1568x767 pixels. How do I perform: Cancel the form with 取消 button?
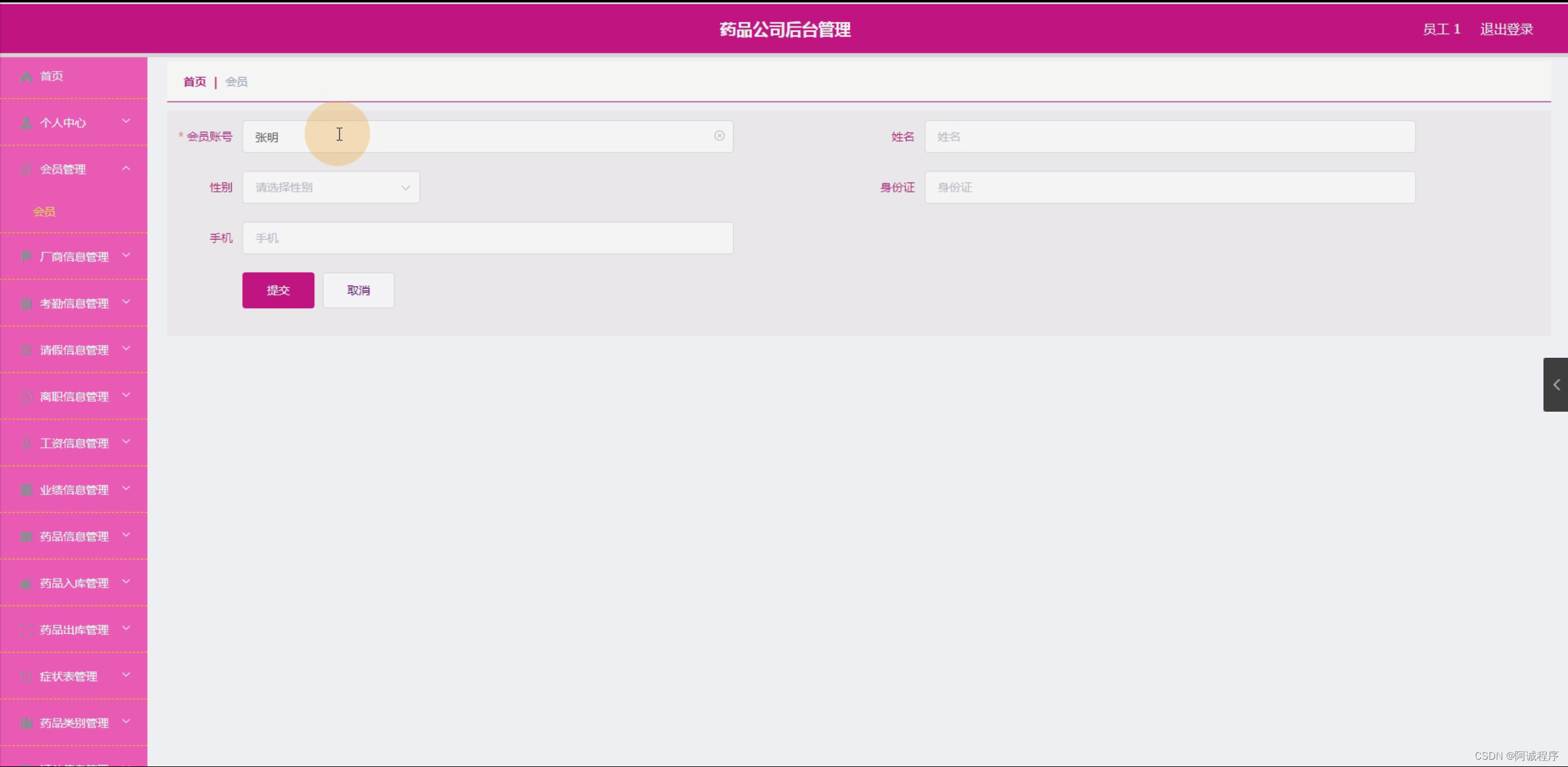tap(358, 290)
